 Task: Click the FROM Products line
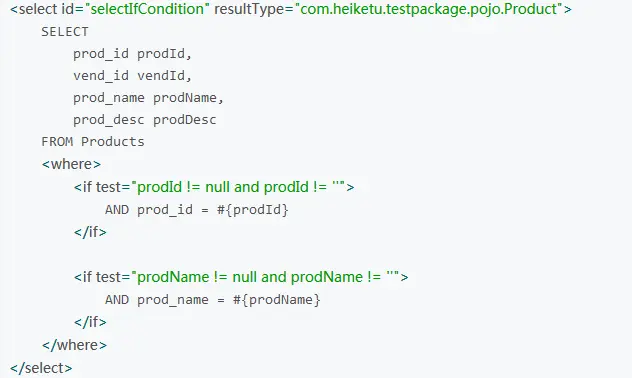point(93,141)
